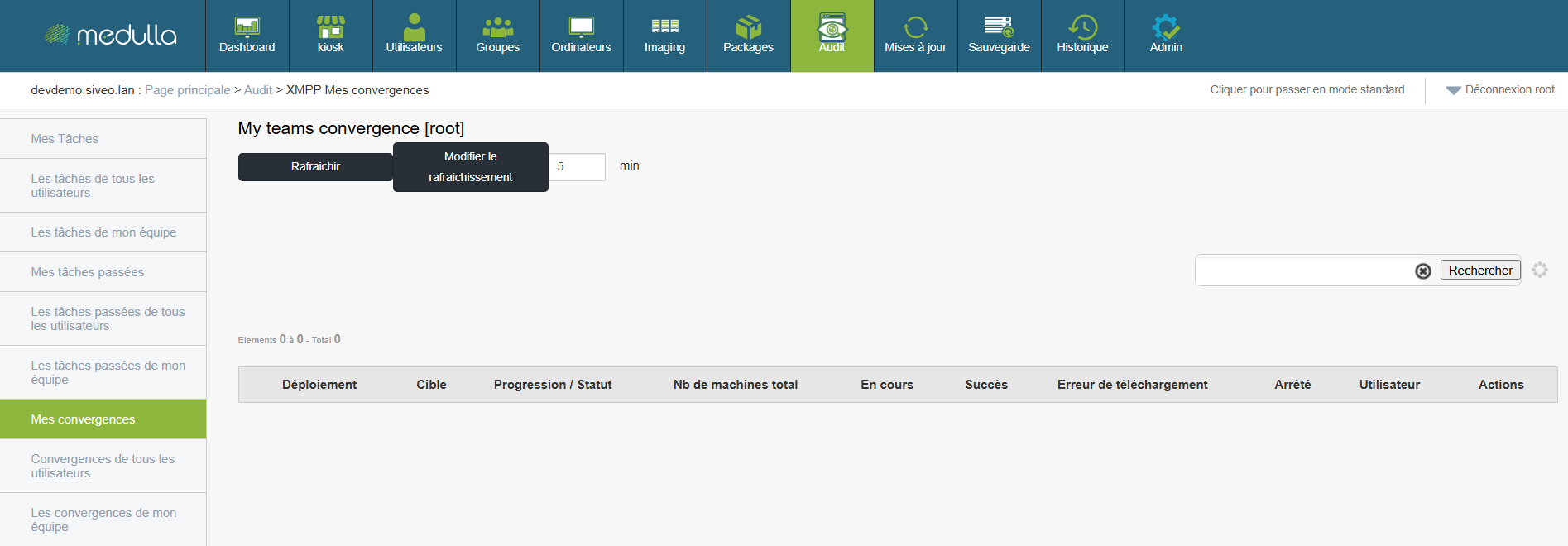Open Les tâches de tous les utilisateurs
The image size is (1568, 546).
tap(103, 185)
